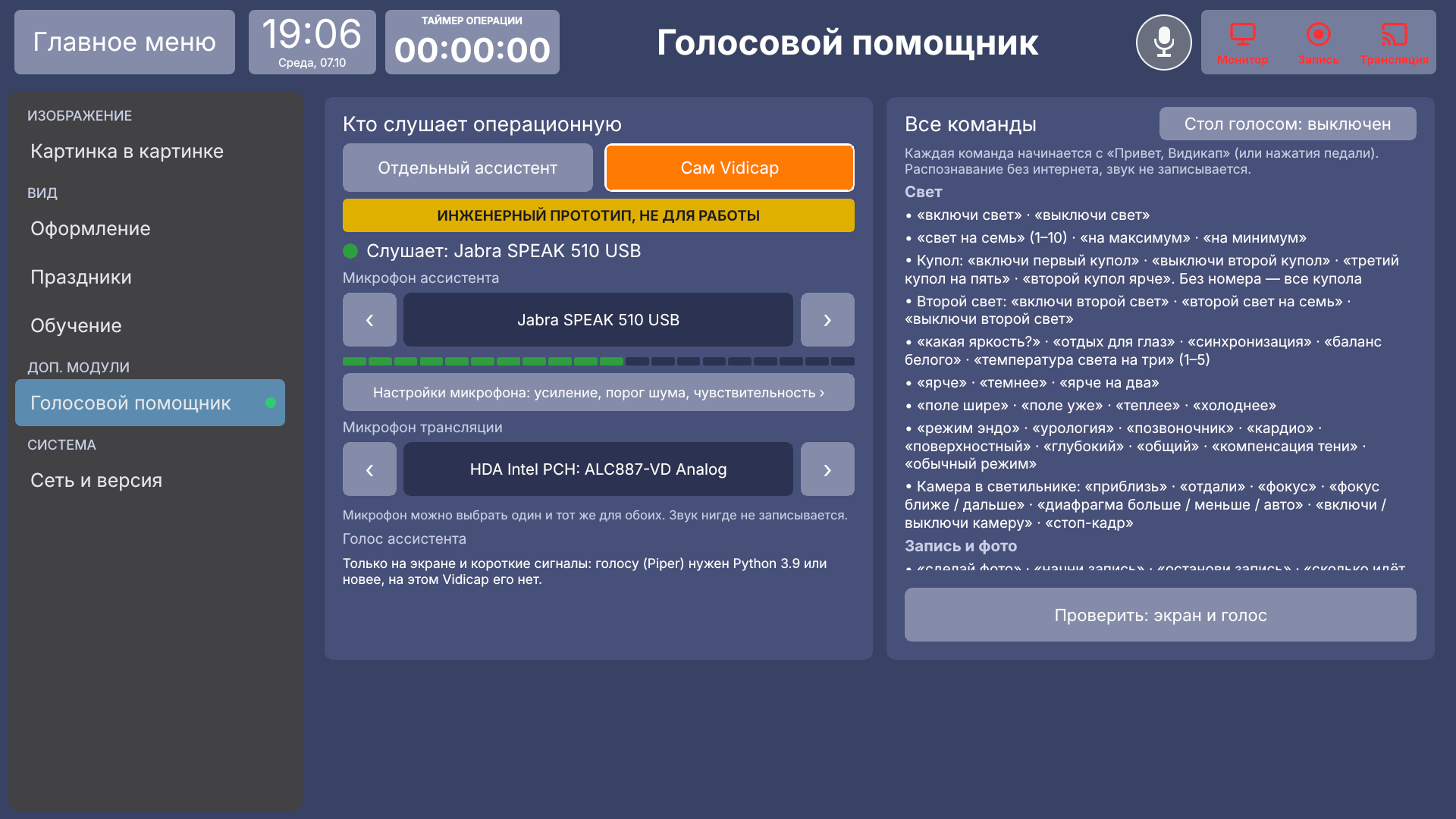Previous broadcast microphone before HDA Intel

click(x=369, y=469)
